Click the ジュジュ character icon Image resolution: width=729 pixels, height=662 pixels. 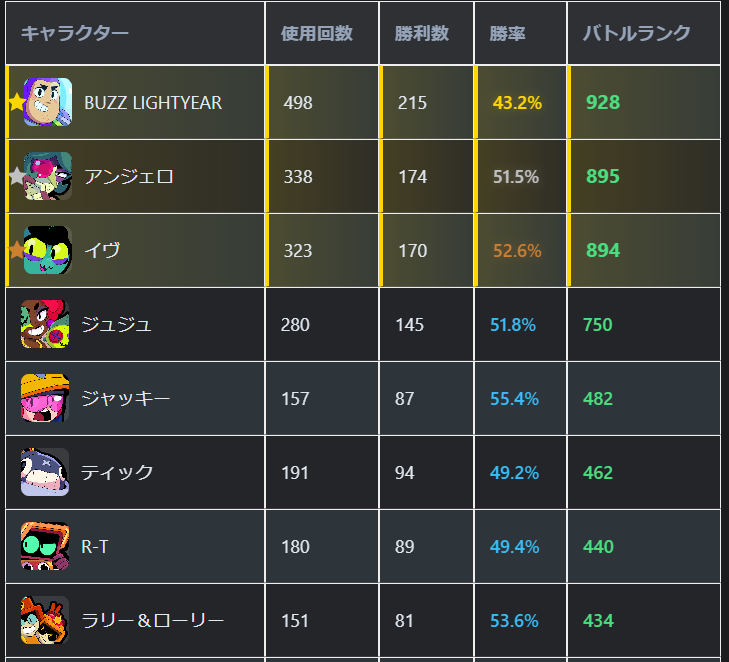coord(45,324)
